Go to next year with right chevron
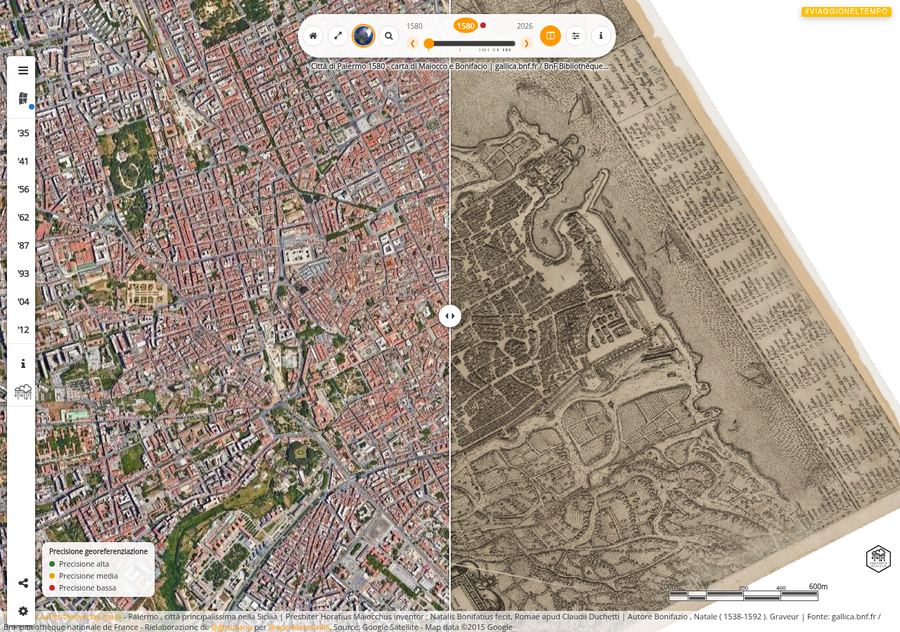The height and width of the screenshot is (632, 900). click(526, 44)
